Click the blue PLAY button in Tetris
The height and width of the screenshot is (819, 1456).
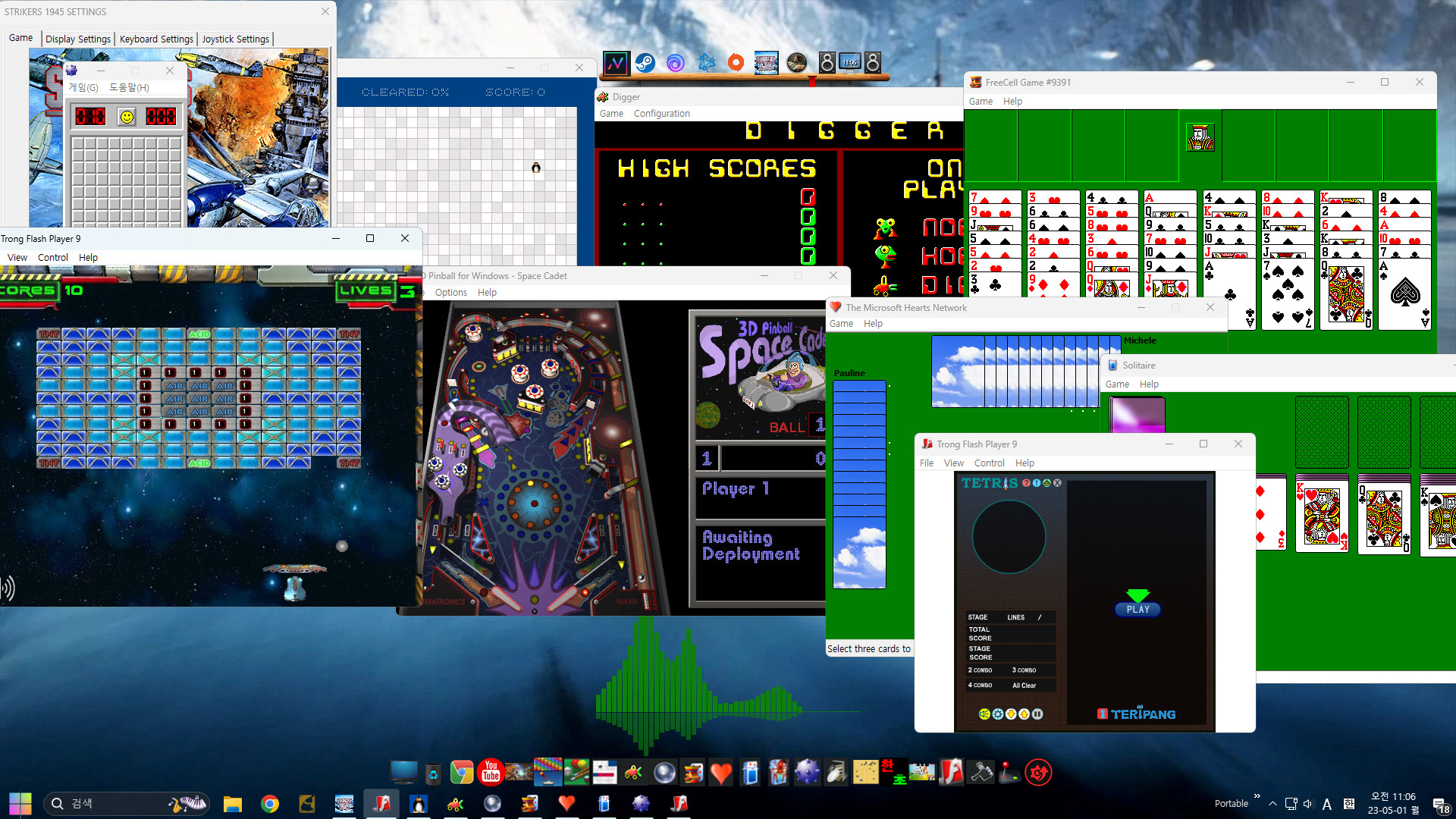(1137, 609)
